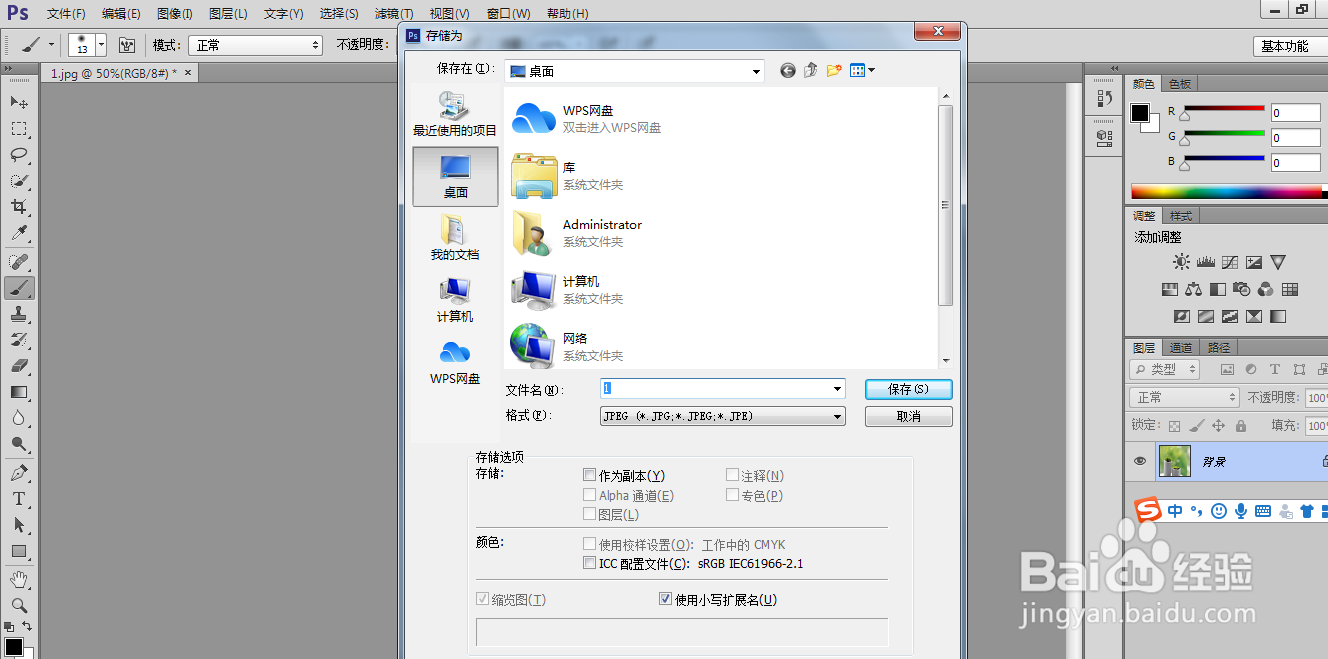1328x659 pixels.
Task: Select the Brush tool in the toolbar
Action: [x=20, y=288]
